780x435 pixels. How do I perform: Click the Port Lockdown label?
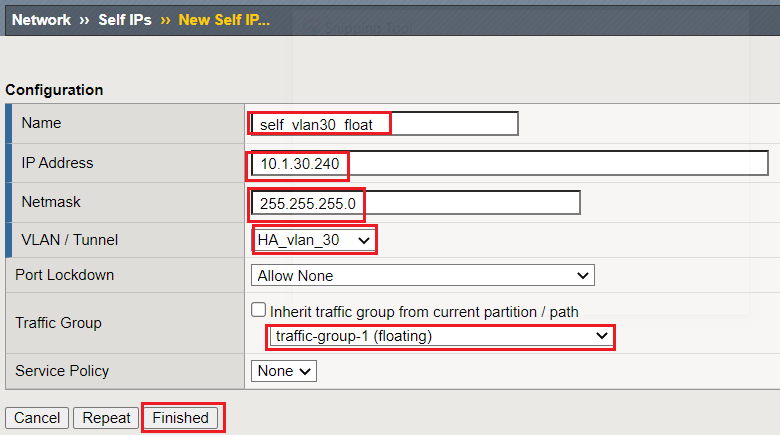65,275
